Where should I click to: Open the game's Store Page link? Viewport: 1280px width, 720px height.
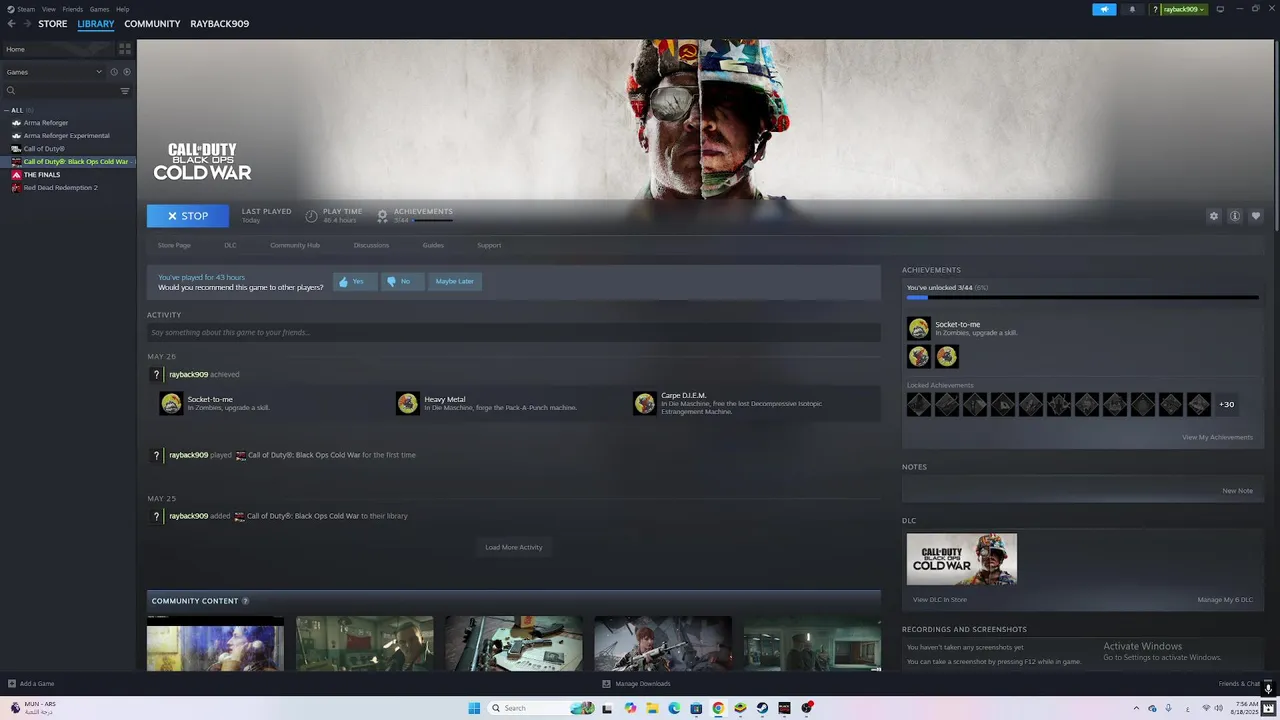click(x=174, y=245)
